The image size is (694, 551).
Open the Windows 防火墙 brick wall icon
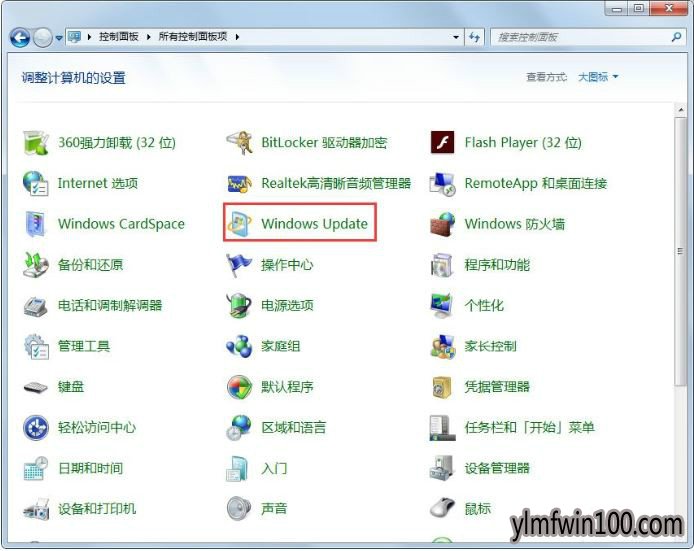click(x=443, y=224)
